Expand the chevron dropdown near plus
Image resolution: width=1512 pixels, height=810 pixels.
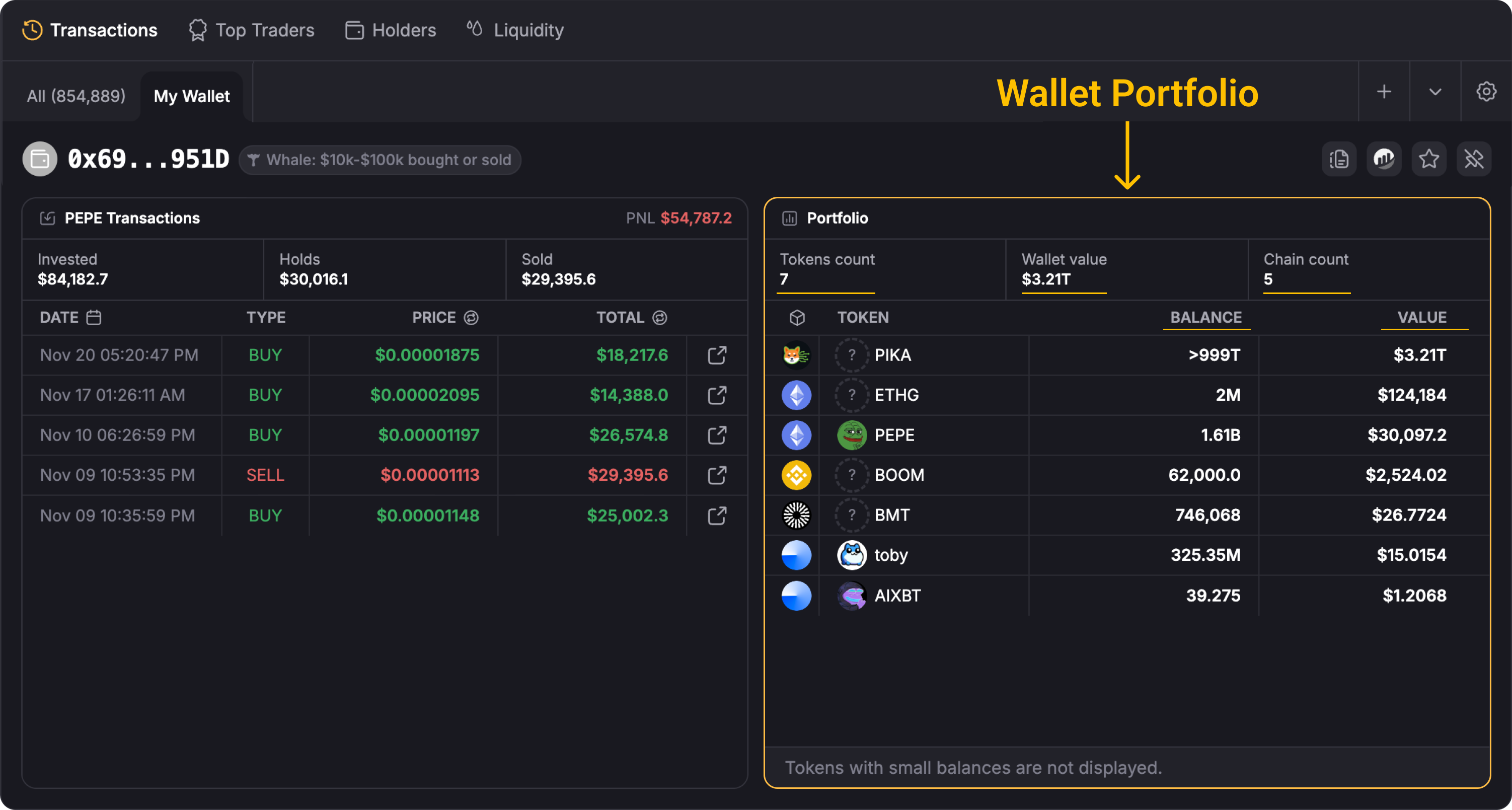1434,92
